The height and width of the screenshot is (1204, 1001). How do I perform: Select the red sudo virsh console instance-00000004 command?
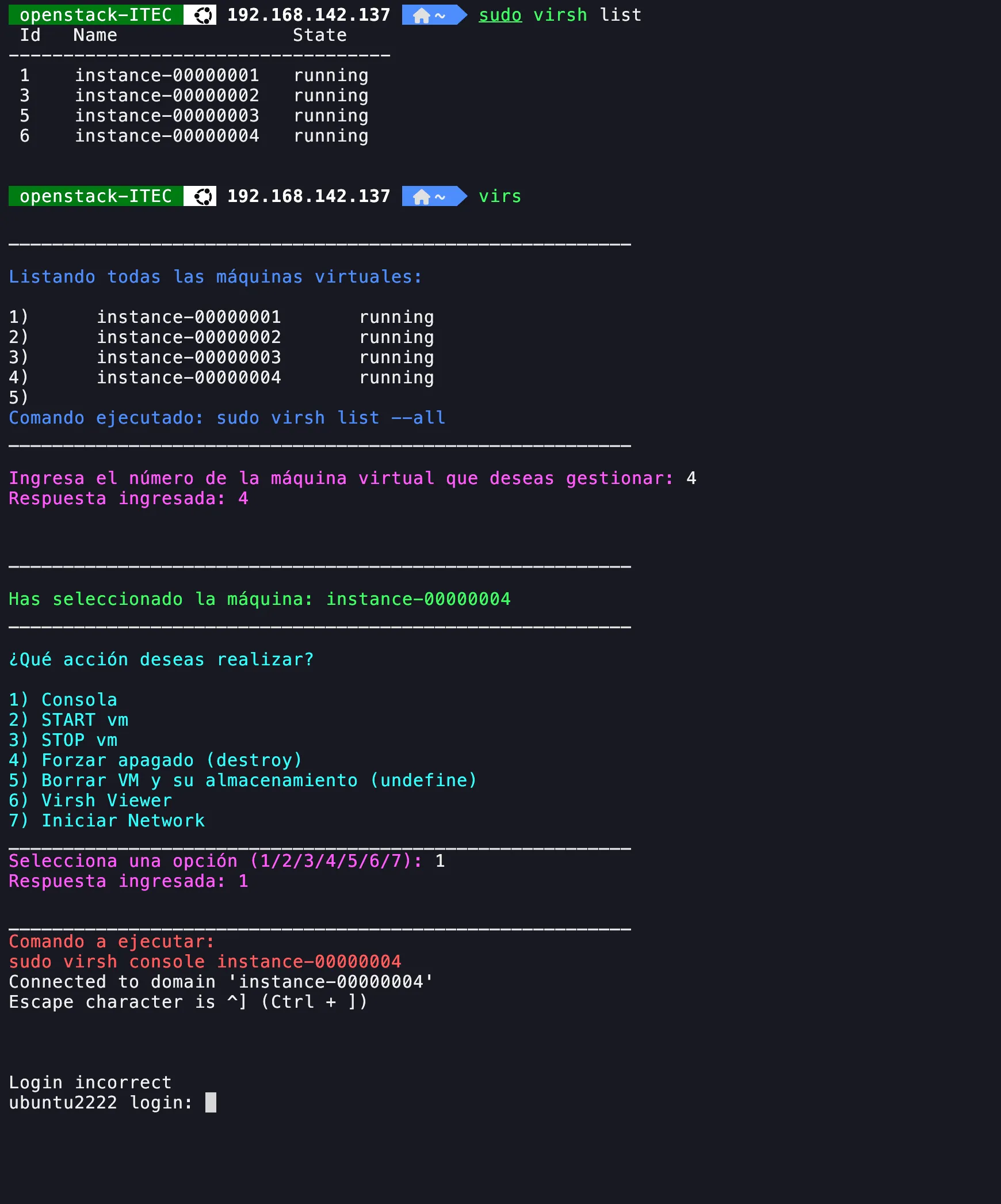[x=205, y=961]
